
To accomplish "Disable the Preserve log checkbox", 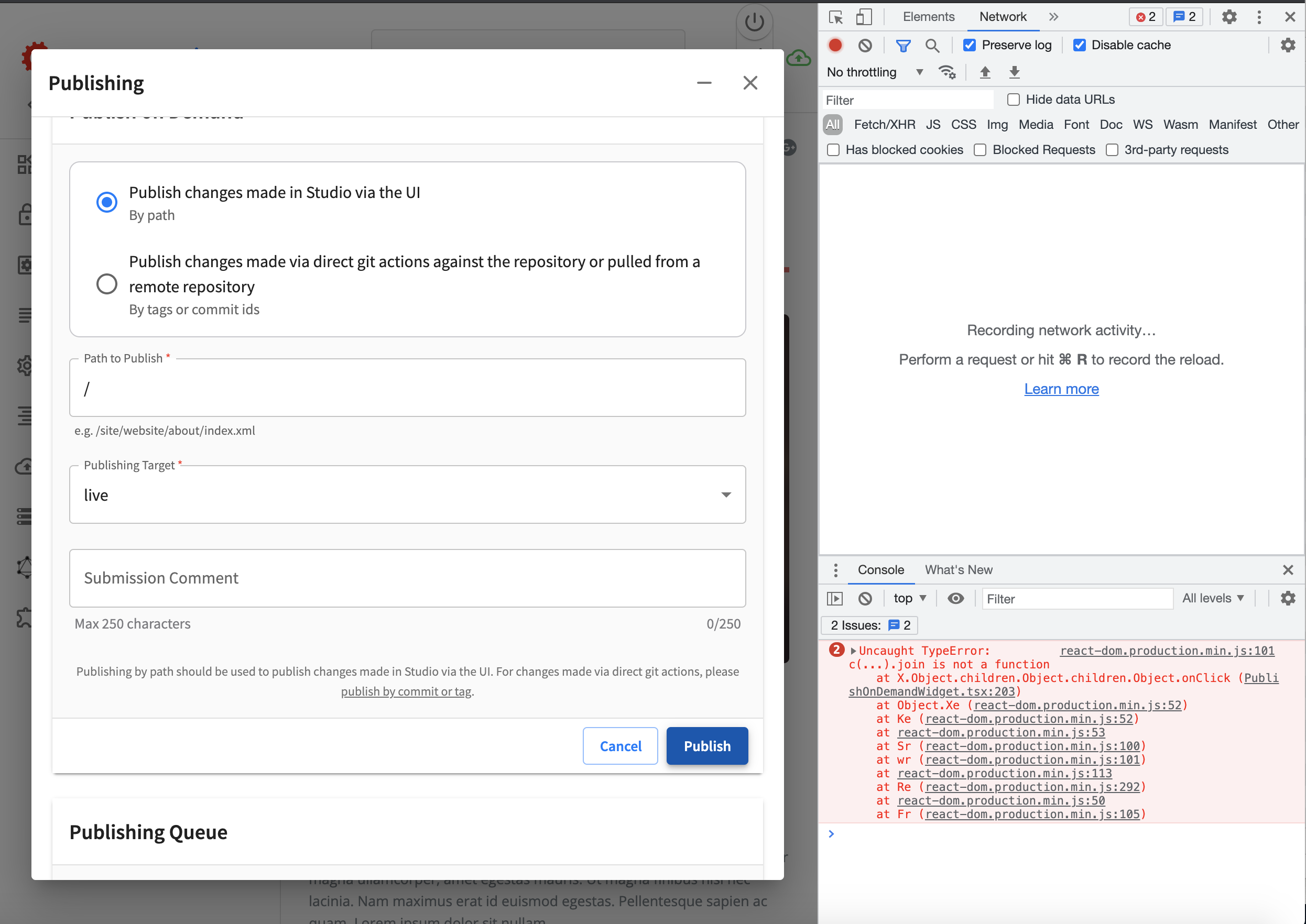I will tap(970, 45).
